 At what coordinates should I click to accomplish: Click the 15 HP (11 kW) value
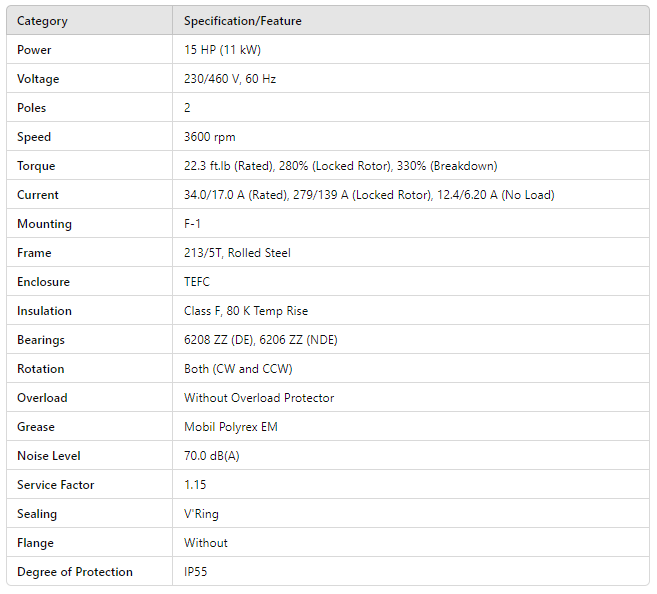[222, 50]
